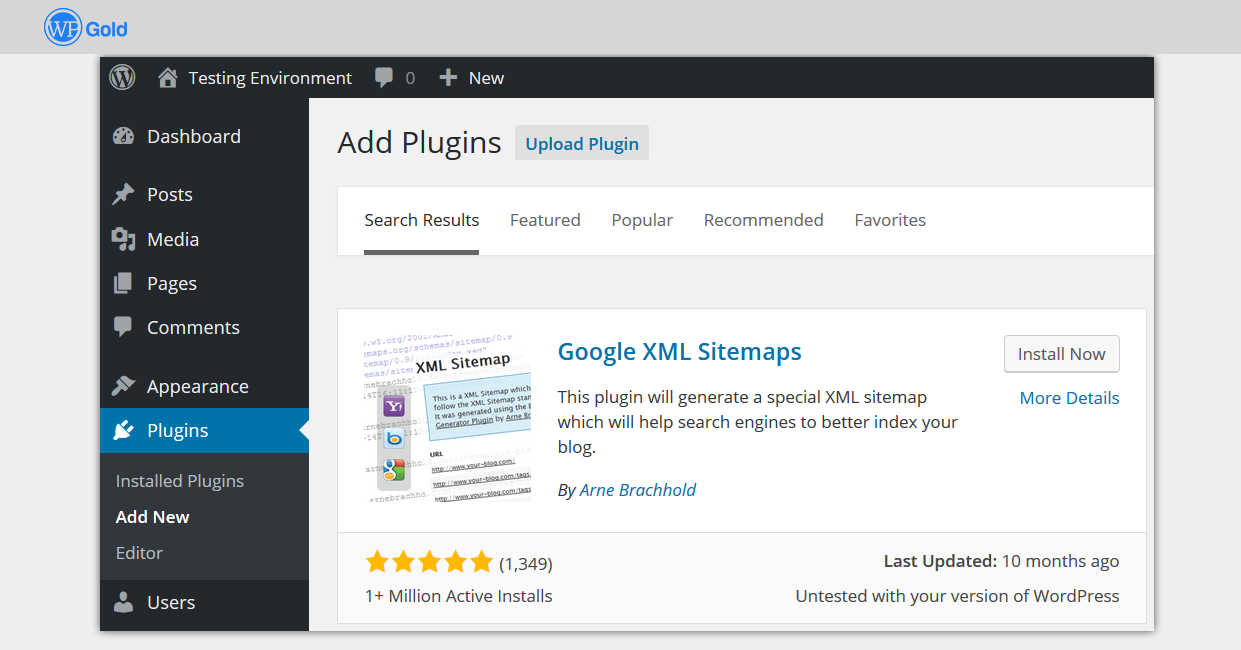Image resolution: width=1241 pixels, height=650 pixels.
Task: Click the Dashboard gauge icon
Action: pos(123,137)
